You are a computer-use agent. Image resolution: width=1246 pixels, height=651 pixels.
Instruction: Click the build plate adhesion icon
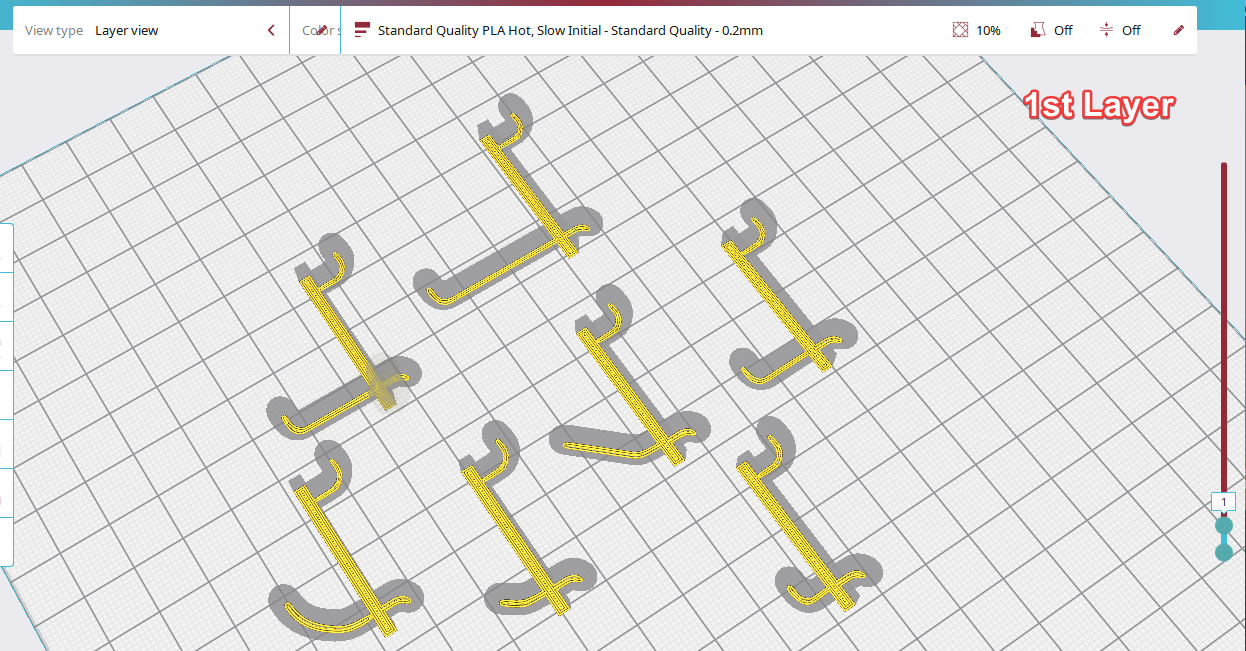[x=1106, y=30]
